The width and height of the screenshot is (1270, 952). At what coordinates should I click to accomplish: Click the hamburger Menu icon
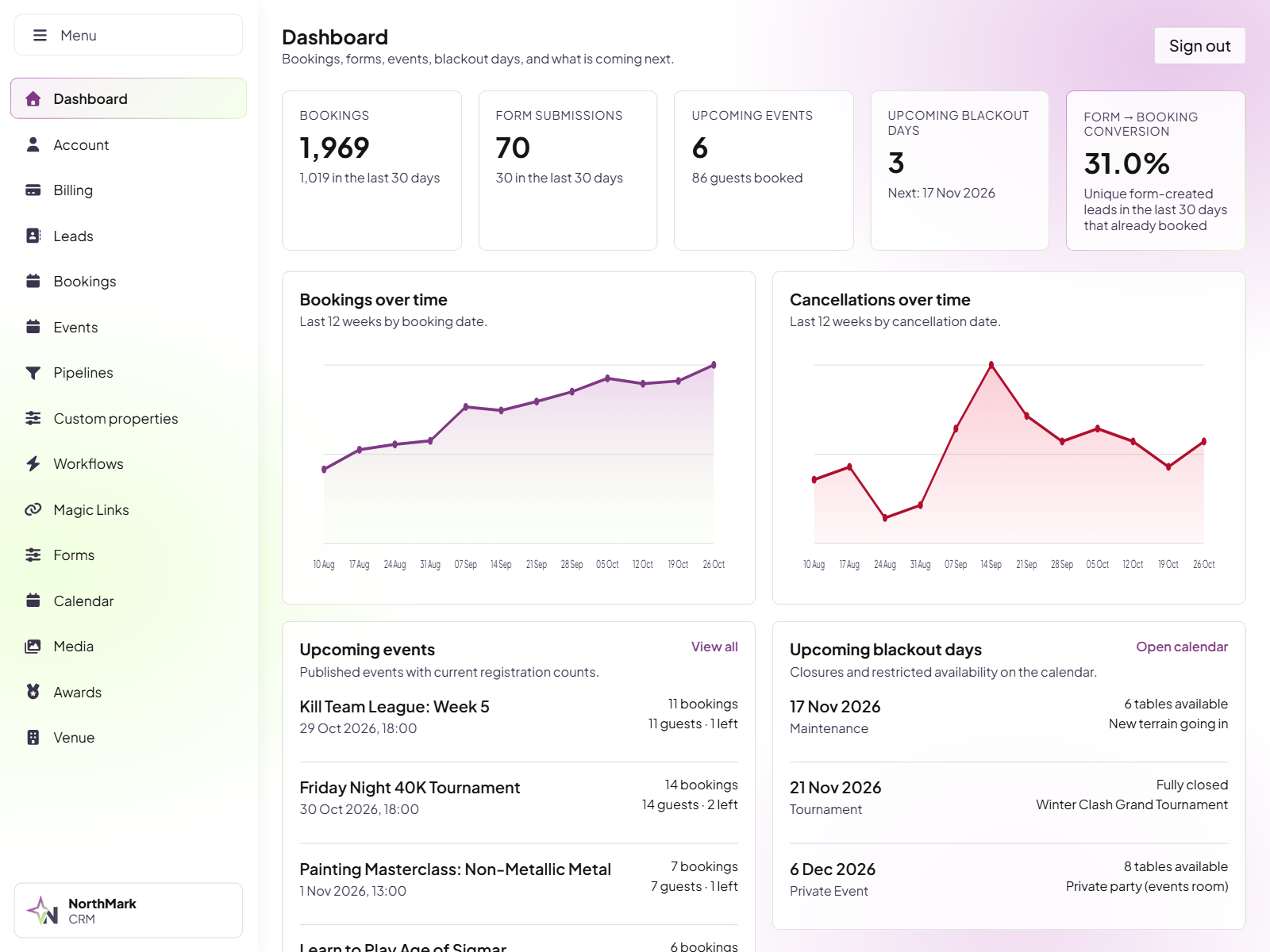(x=40, y=35)
